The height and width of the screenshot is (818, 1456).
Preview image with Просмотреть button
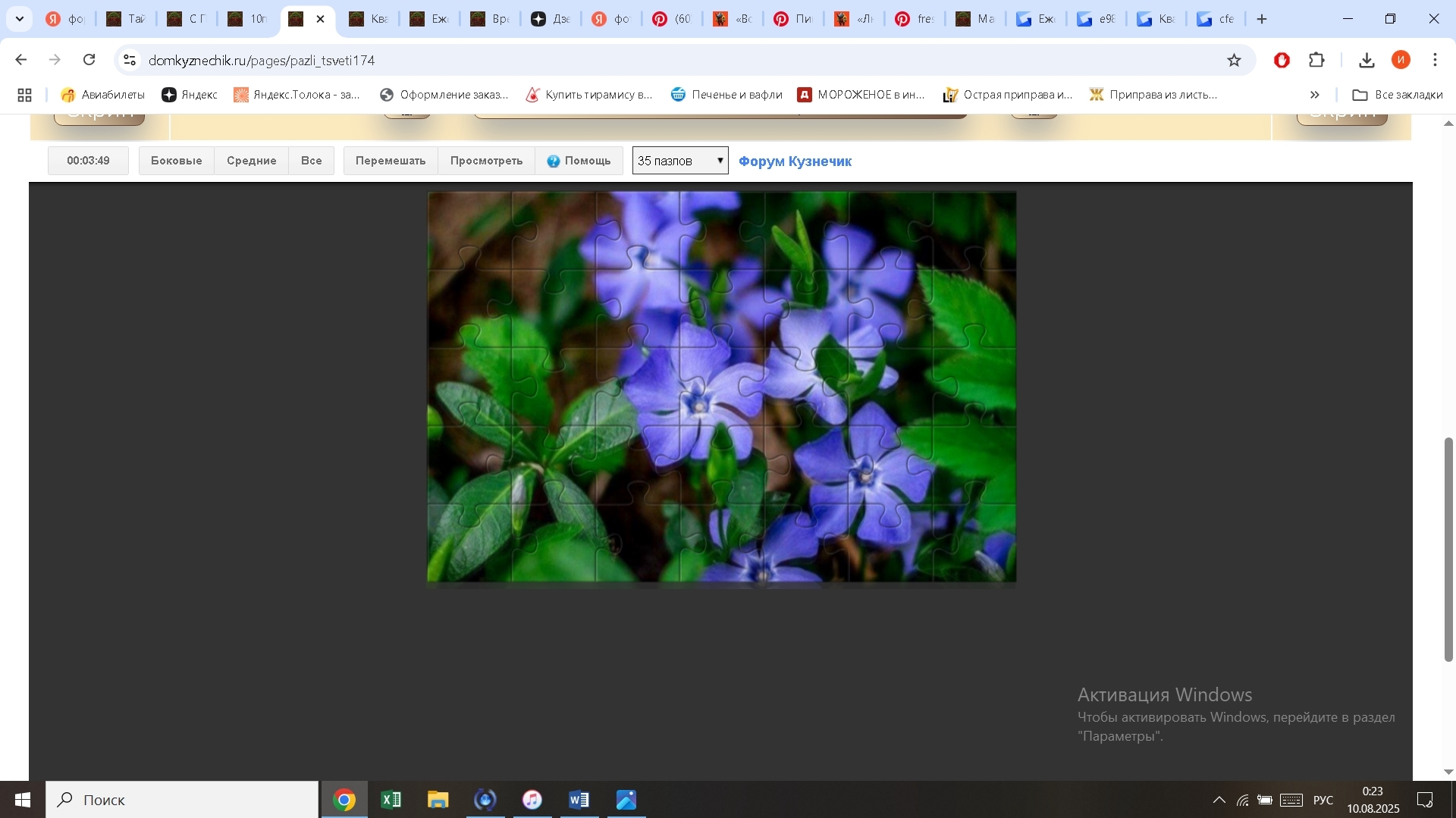point(487,161)
